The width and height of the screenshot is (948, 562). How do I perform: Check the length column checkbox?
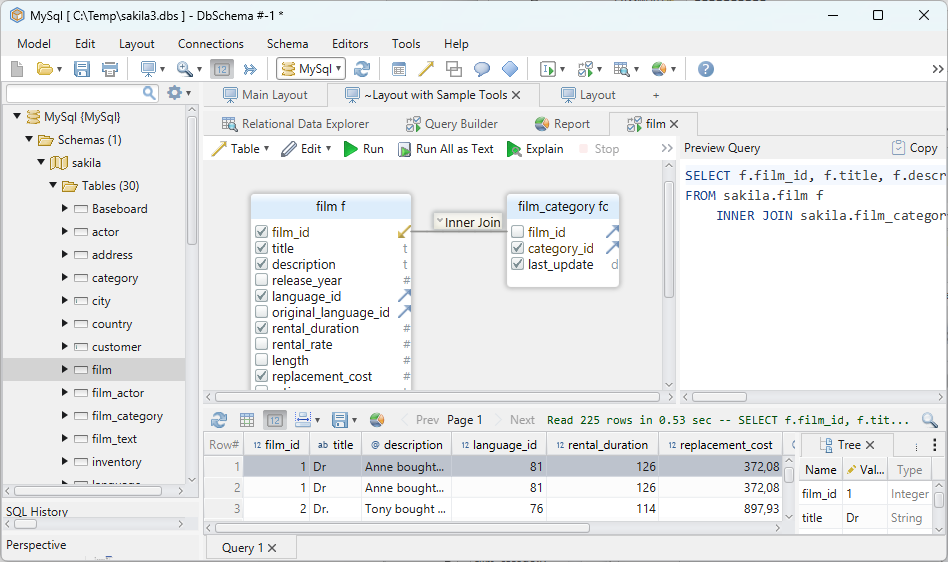coord(261,360)
